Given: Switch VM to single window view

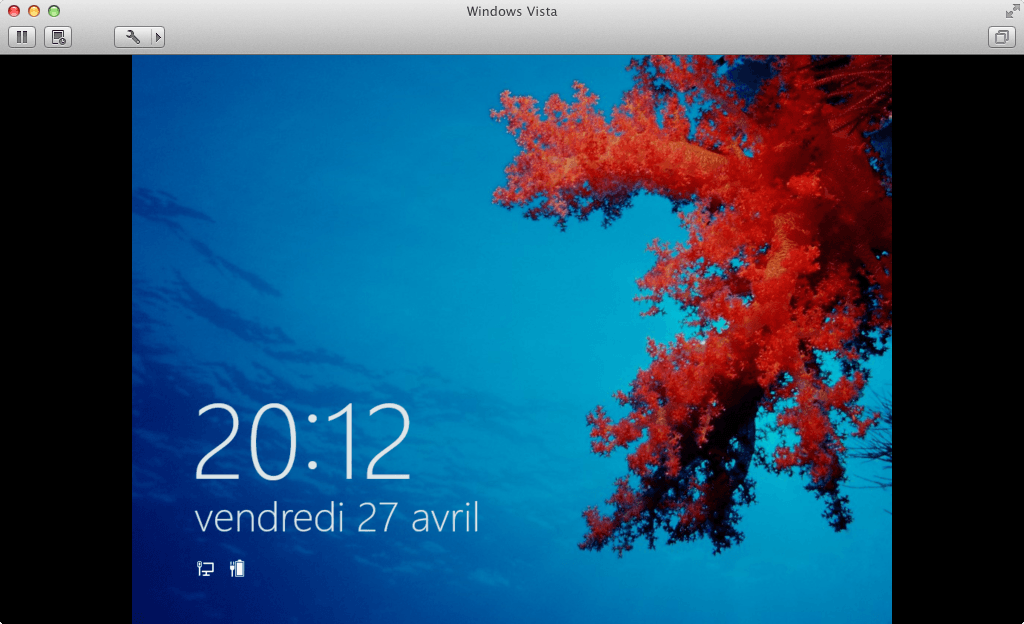Looking at the screenshot, I should [x=1002, y=37].
